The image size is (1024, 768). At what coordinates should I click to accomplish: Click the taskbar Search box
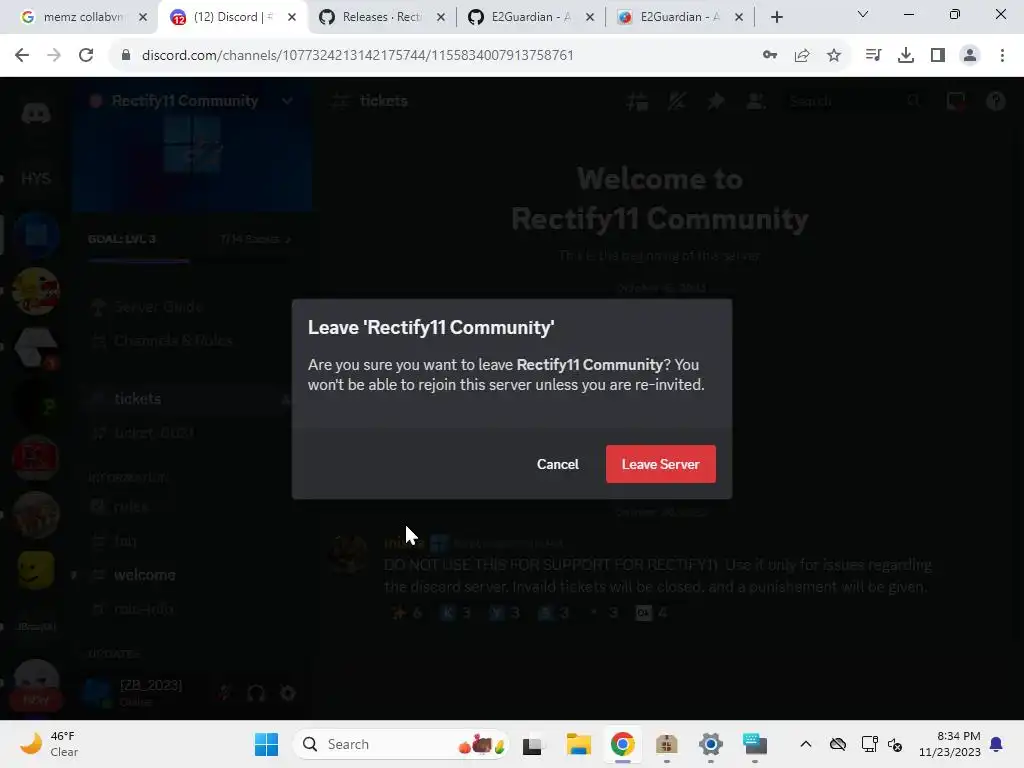(401, 744)
